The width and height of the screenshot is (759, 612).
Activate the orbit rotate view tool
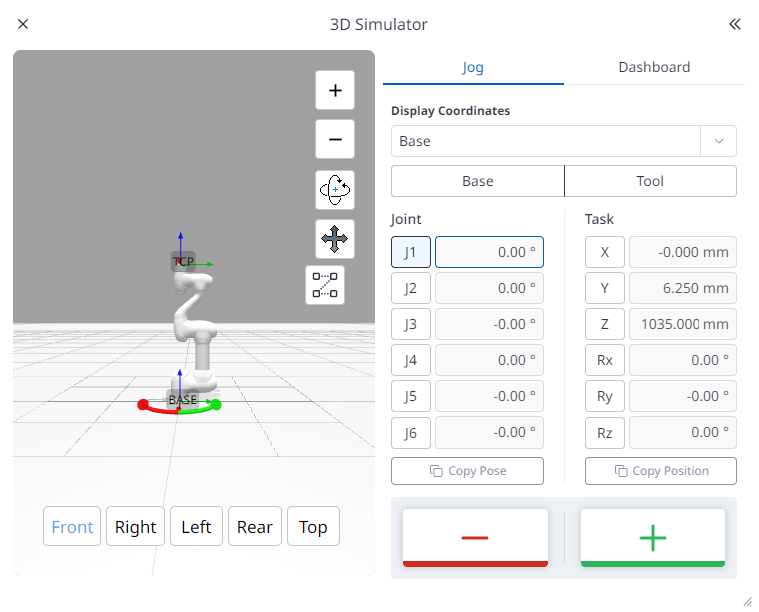coord(335,190)
